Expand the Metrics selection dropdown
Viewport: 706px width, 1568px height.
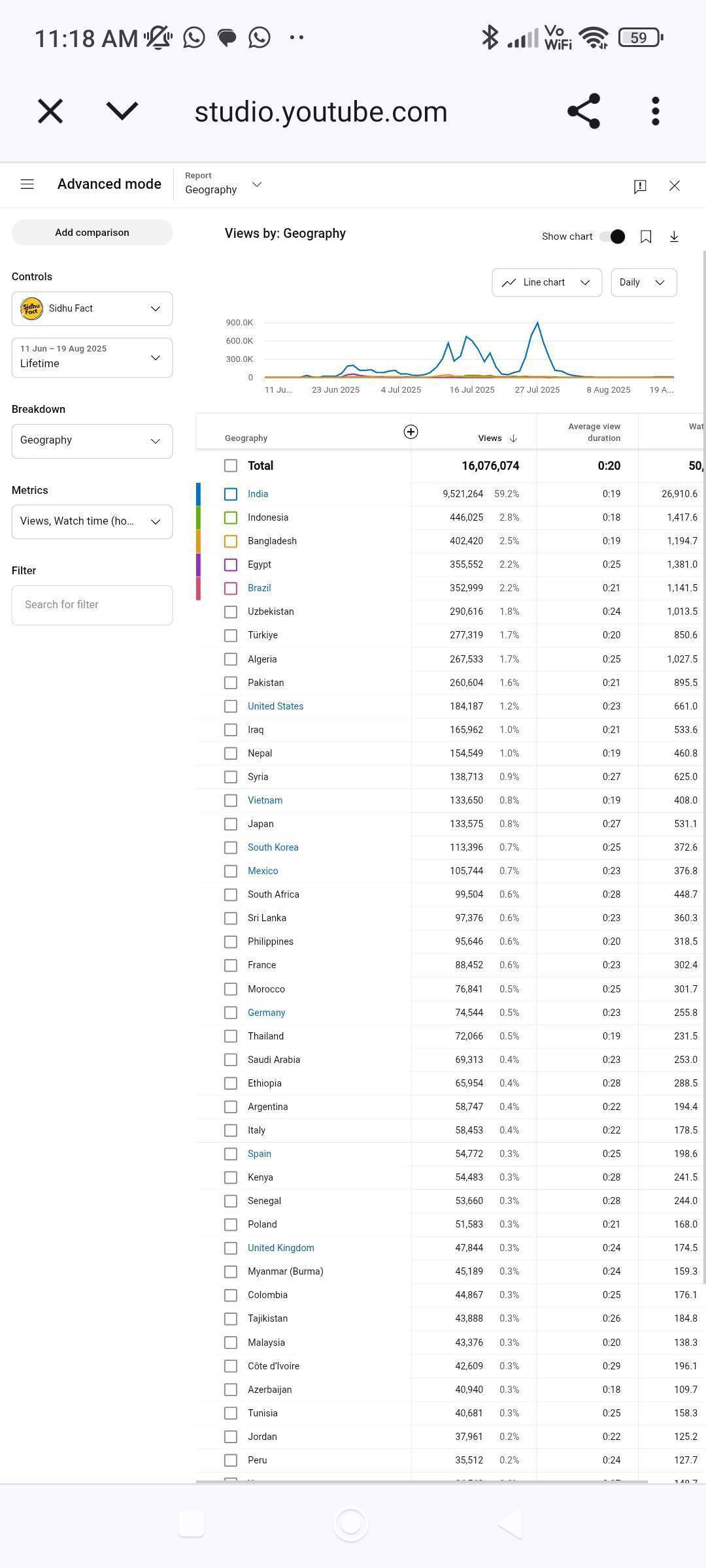click(92, 521)
